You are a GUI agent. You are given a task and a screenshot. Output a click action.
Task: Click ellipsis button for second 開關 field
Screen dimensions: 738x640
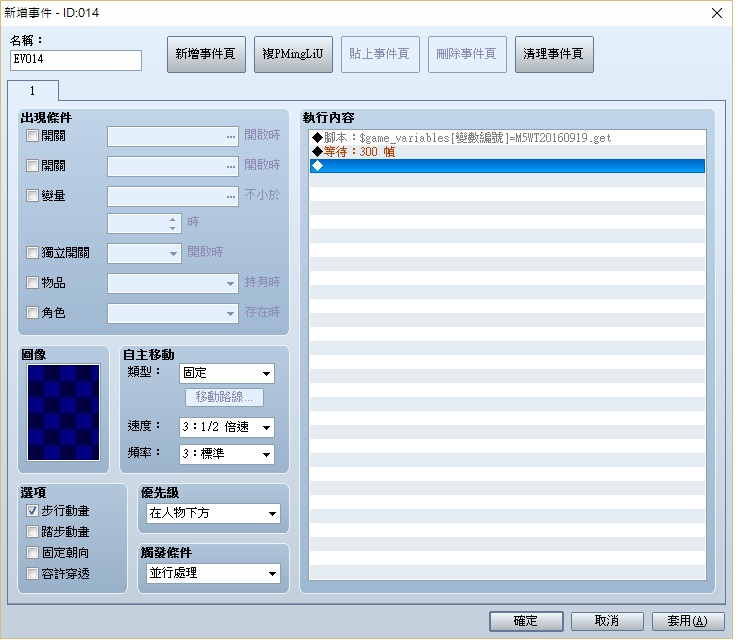(231, 167)
